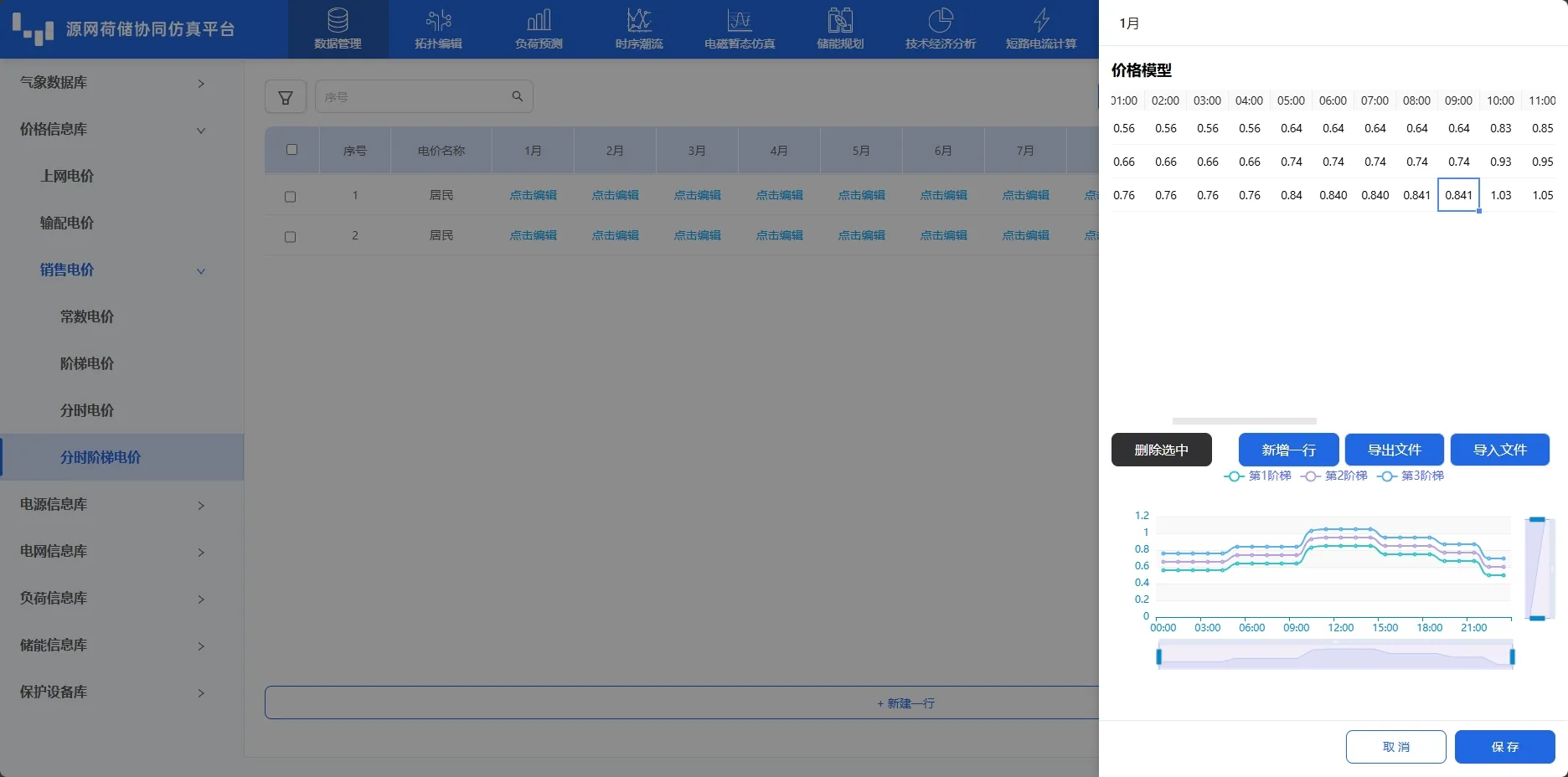Screen dimensions: 1568x777
Task: Toggle 第2阶梯 legend series
Action: click(x=1333, y=476)
